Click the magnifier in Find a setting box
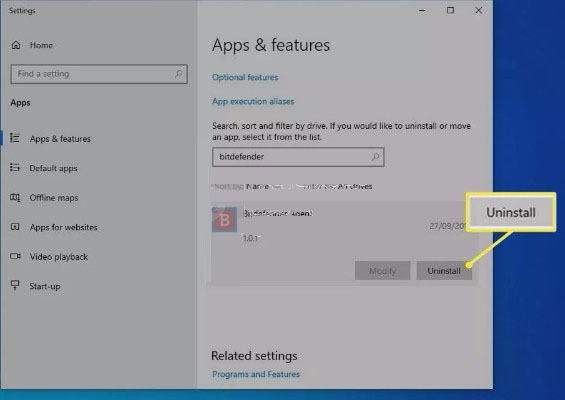Screen dimensions: 565x400 click(x=178, y=74)
